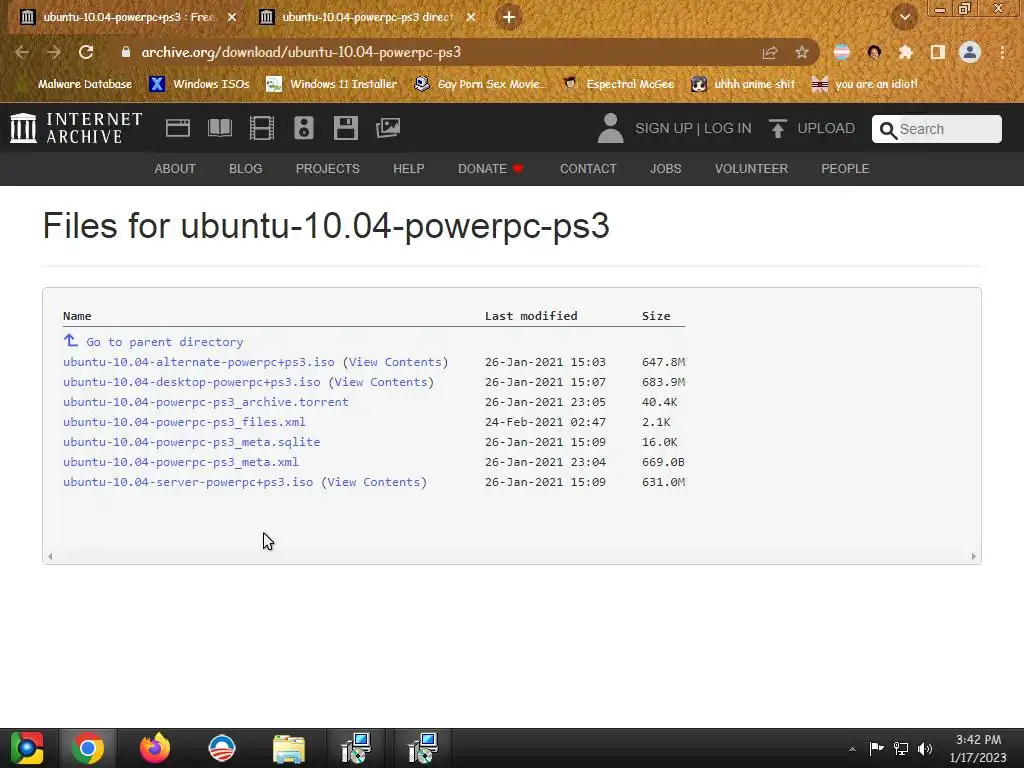Click DONATE in the navigation bar
This screenshot has height=768, width=1024.
pos(490,168)
